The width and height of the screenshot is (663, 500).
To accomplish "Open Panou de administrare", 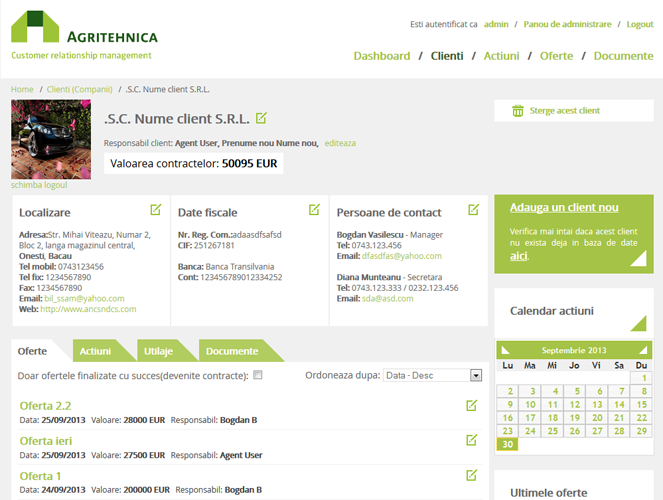I will click(567, 24).
